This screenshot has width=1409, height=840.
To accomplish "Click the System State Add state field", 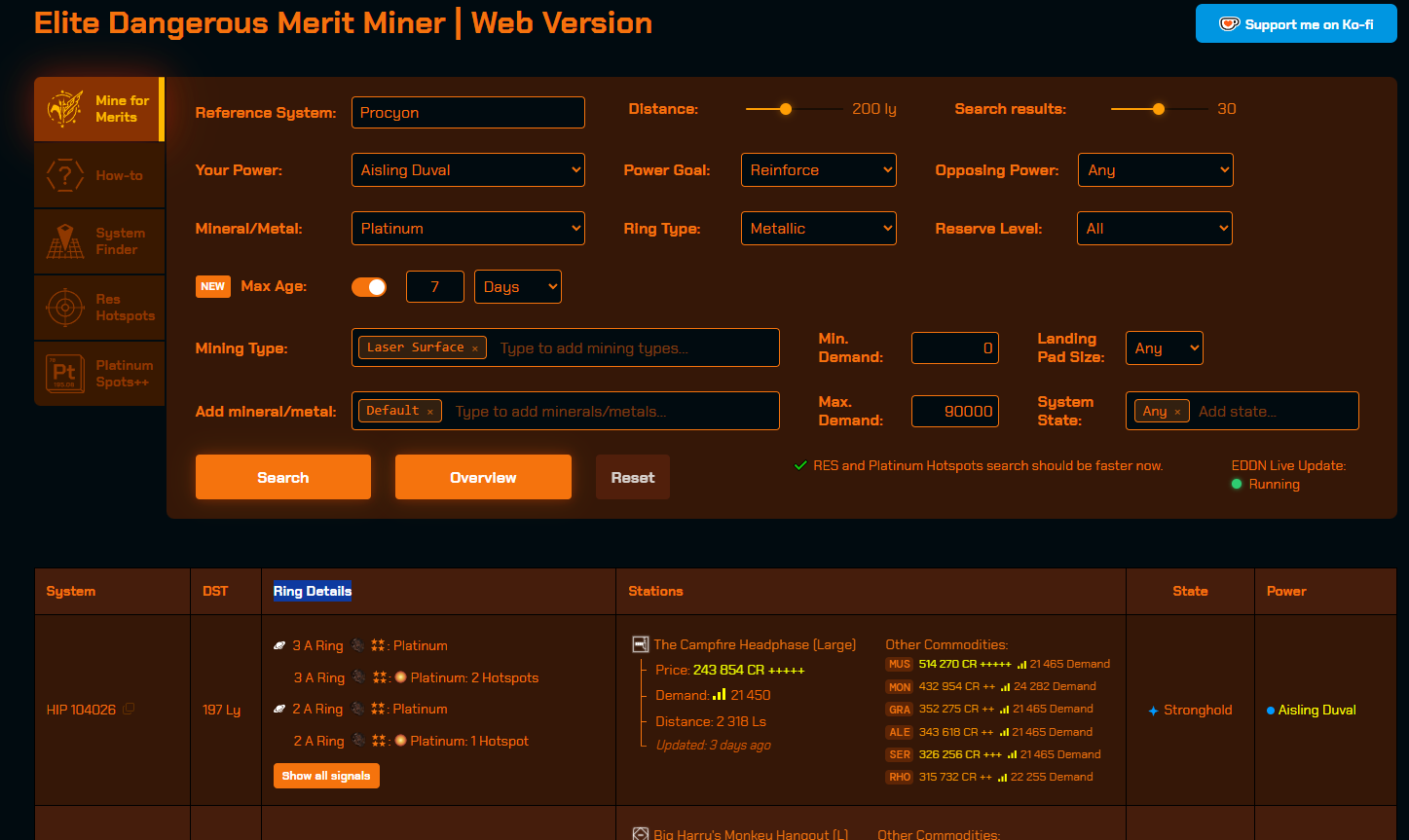I will click(x=1272, y=412).
